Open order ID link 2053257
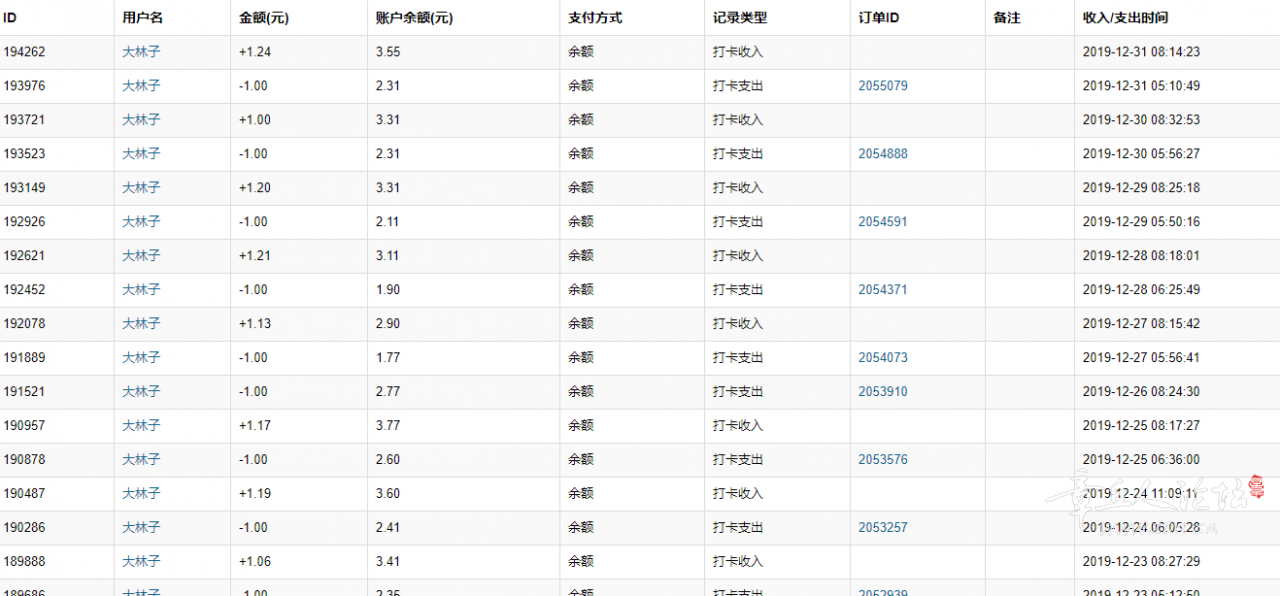Screen dimensions: 1280x596 (x=883, y=528)
